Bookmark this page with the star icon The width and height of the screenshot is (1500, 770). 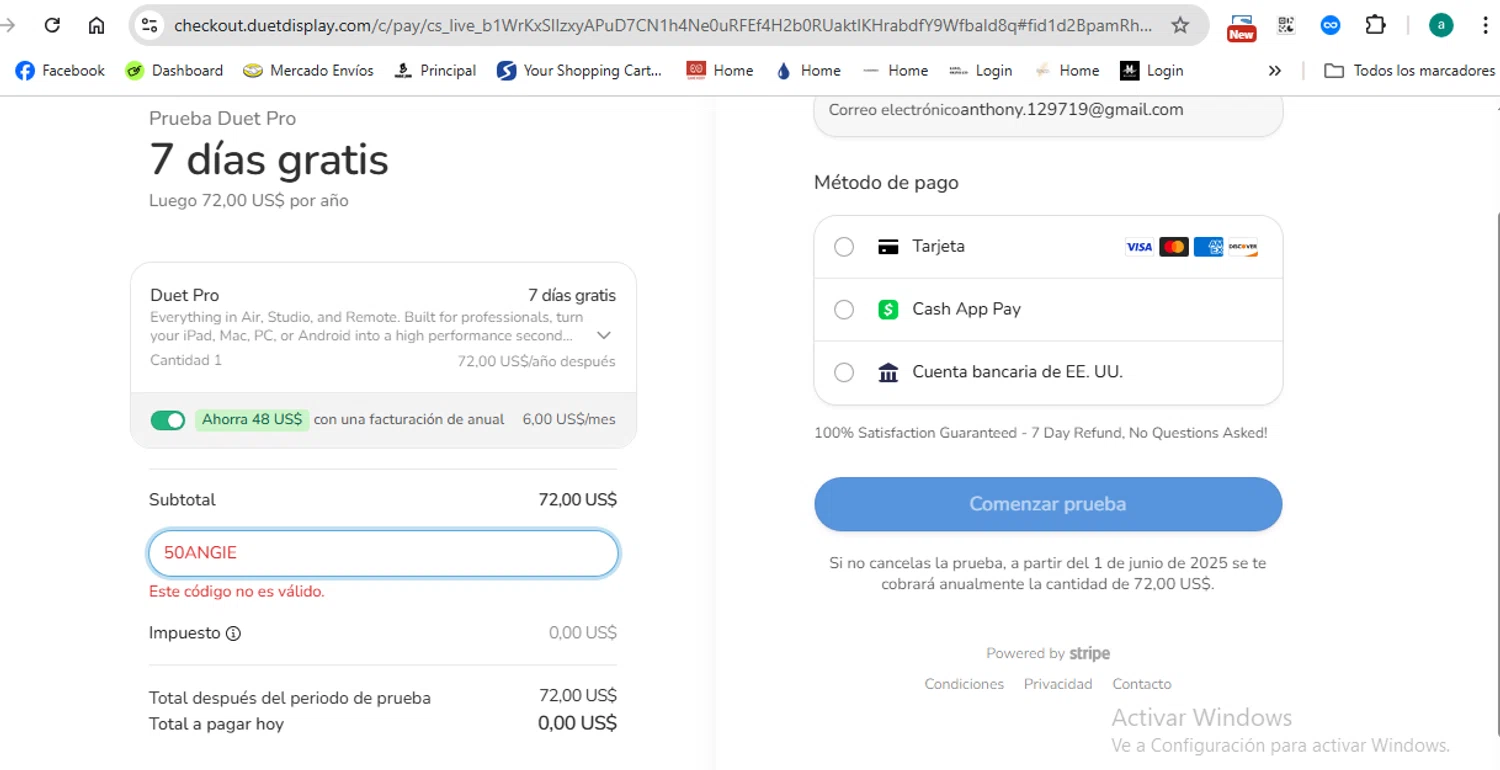click(1180, 25)
